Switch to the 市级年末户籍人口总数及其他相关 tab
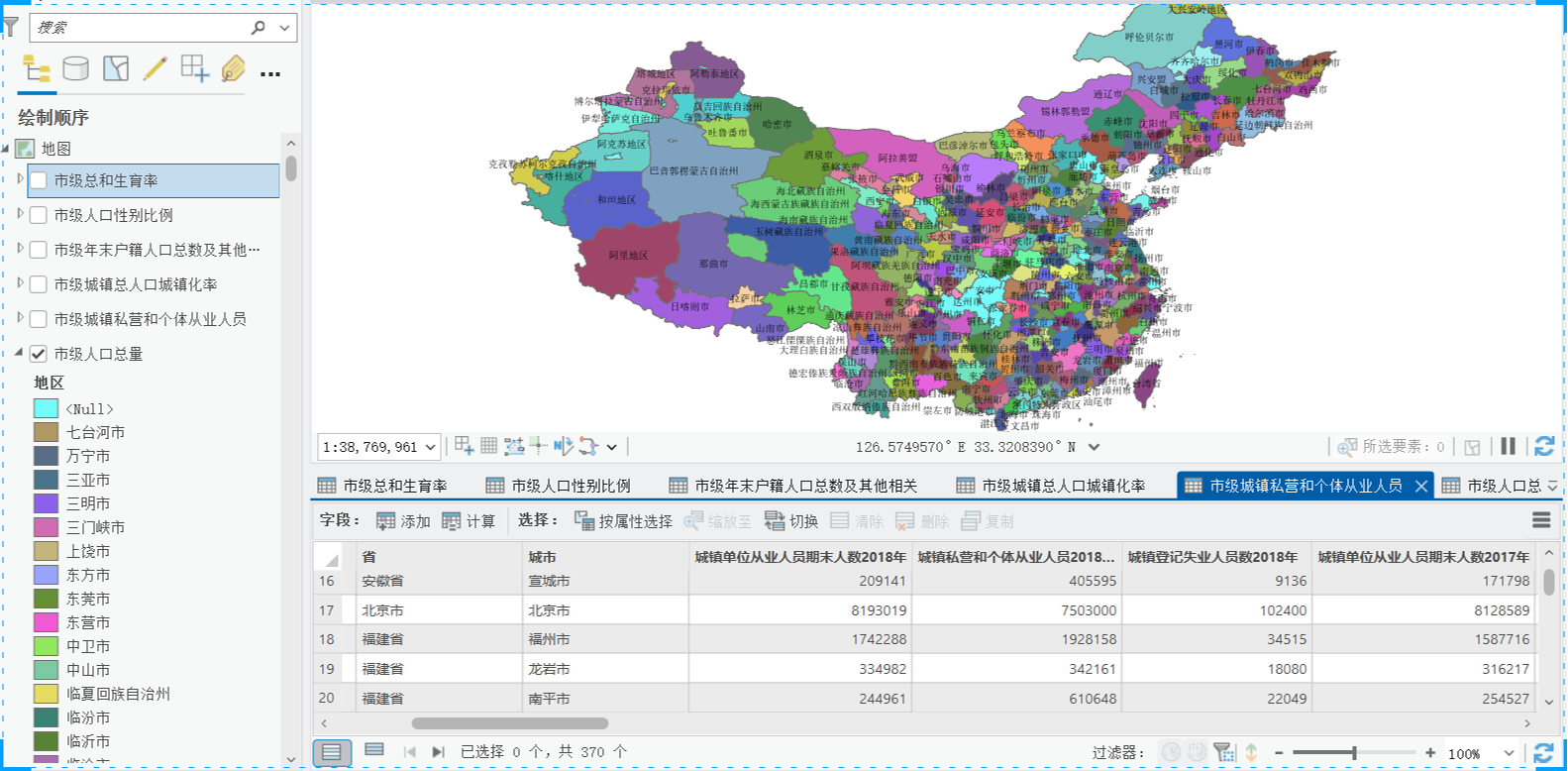 pos(793,486)
